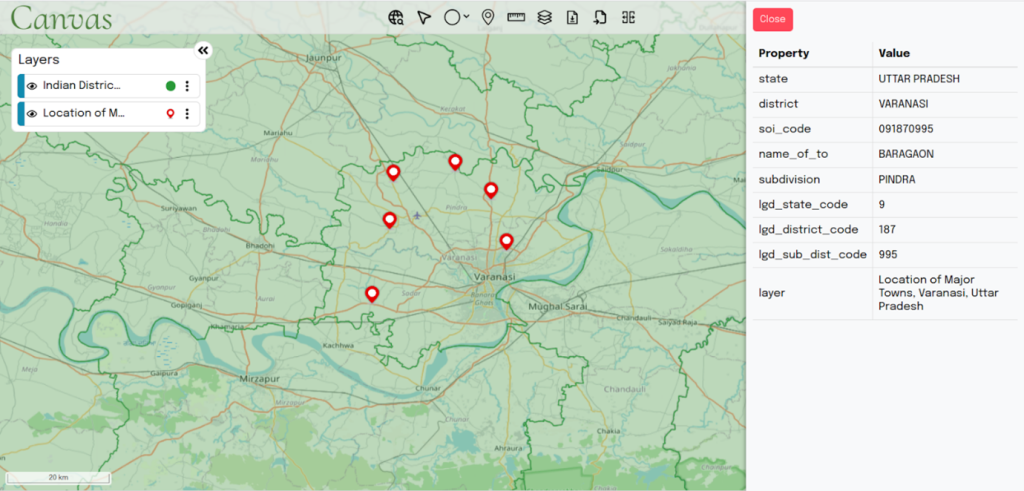Open three-dot menu for Indian Districts layer

click(187, 86)
